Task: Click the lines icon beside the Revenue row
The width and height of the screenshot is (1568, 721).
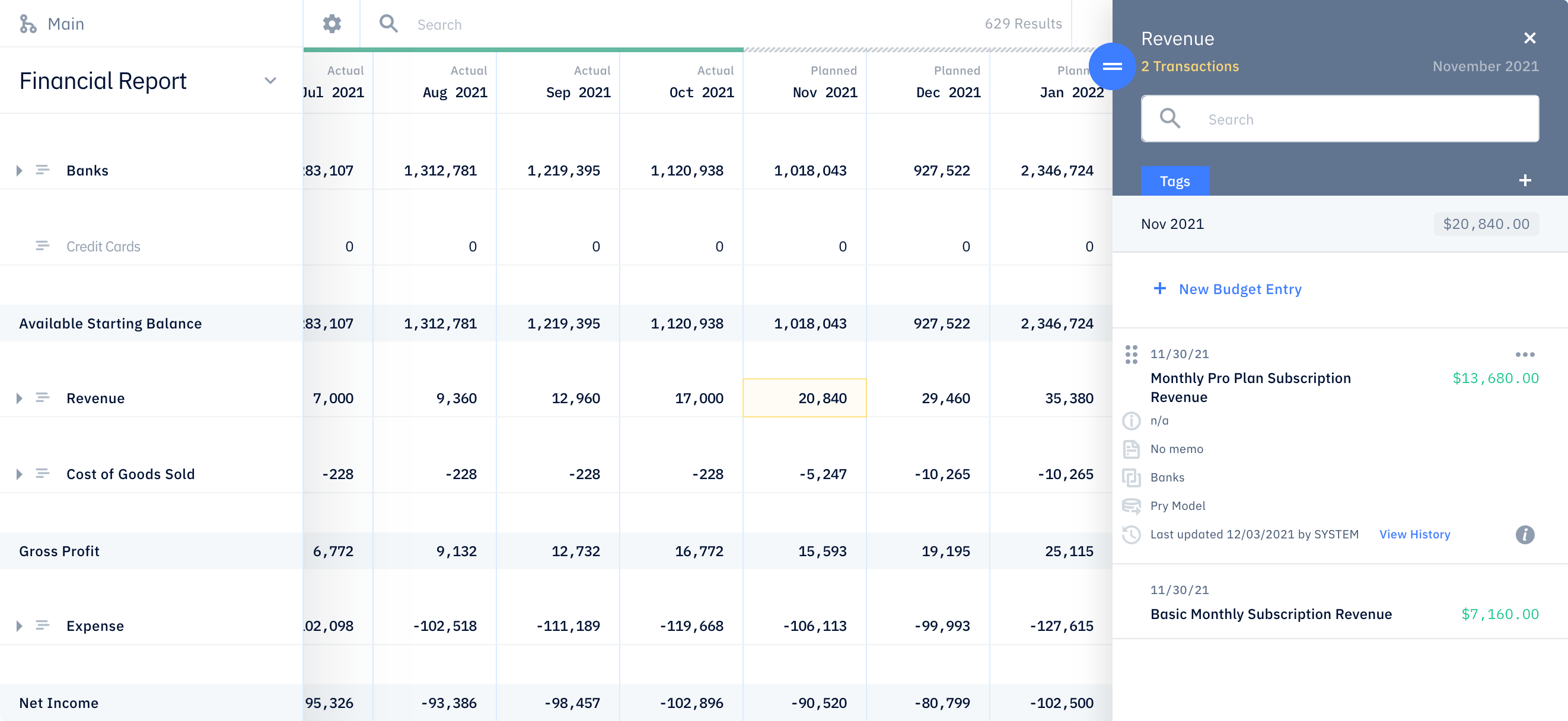Action: [42, 398]
